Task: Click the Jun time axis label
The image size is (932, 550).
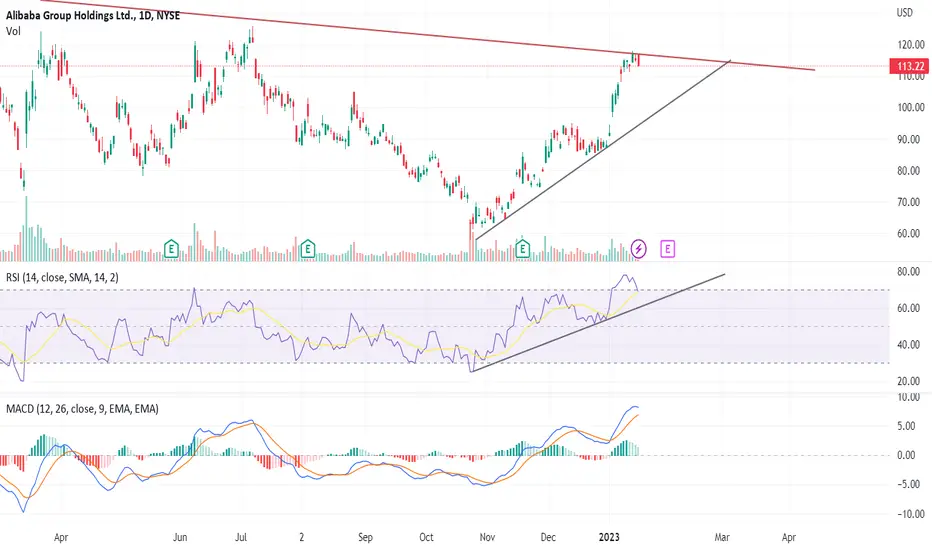Action: [180, 538]
